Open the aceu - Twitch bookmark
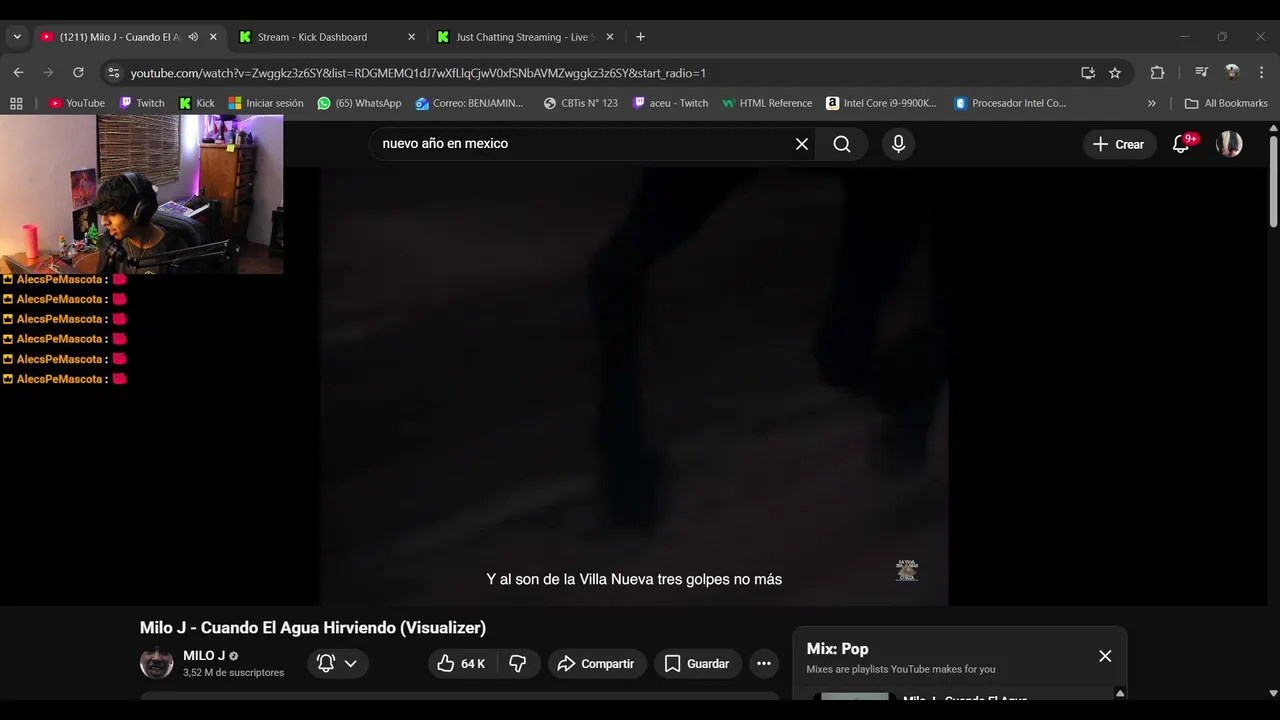 coord(671,103)
